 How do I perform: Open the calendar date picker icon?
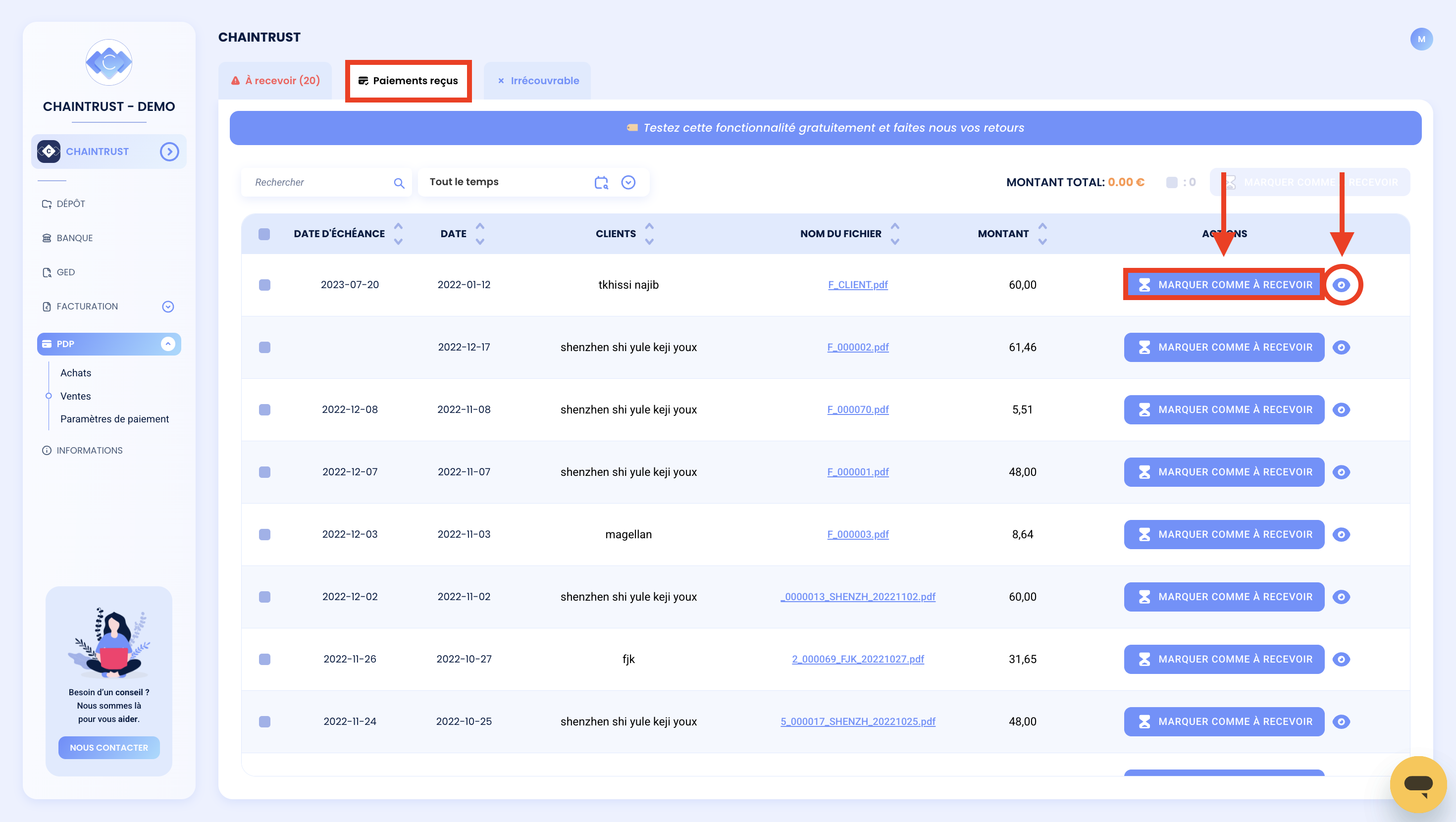(601, 182)
